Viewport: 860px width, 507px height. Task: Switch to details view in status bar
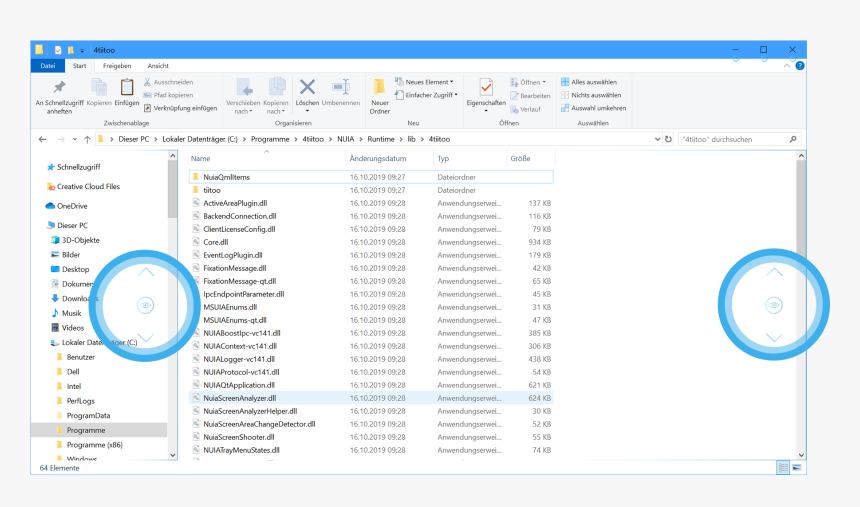pyautogui.click(x=783, y=467)
